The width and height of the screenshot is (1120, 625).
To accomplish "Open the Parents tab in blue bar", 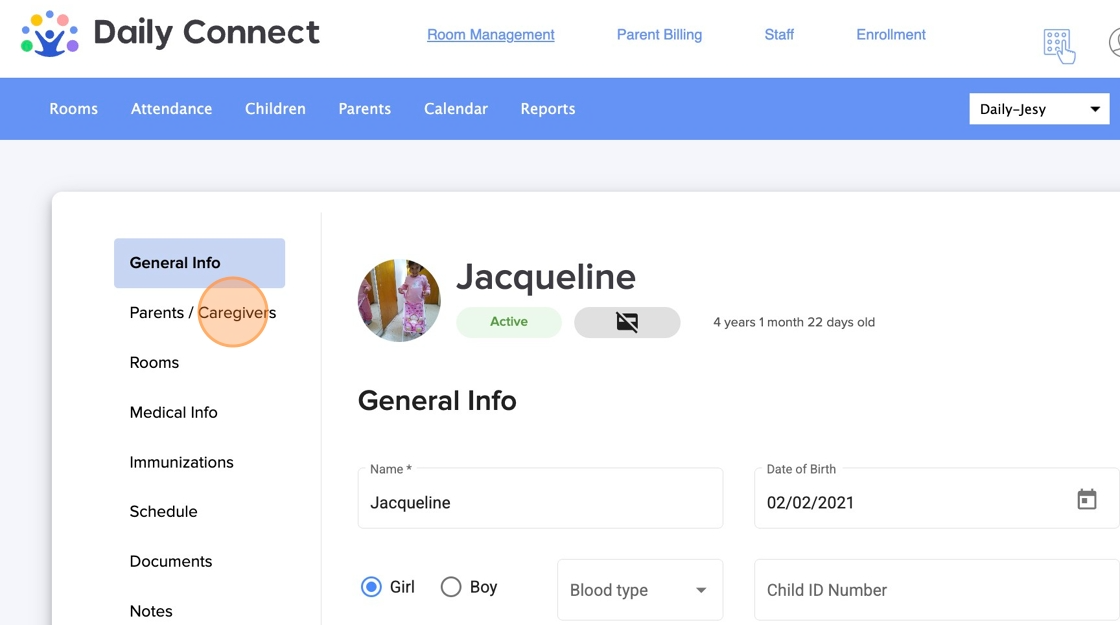I will 364,109.
